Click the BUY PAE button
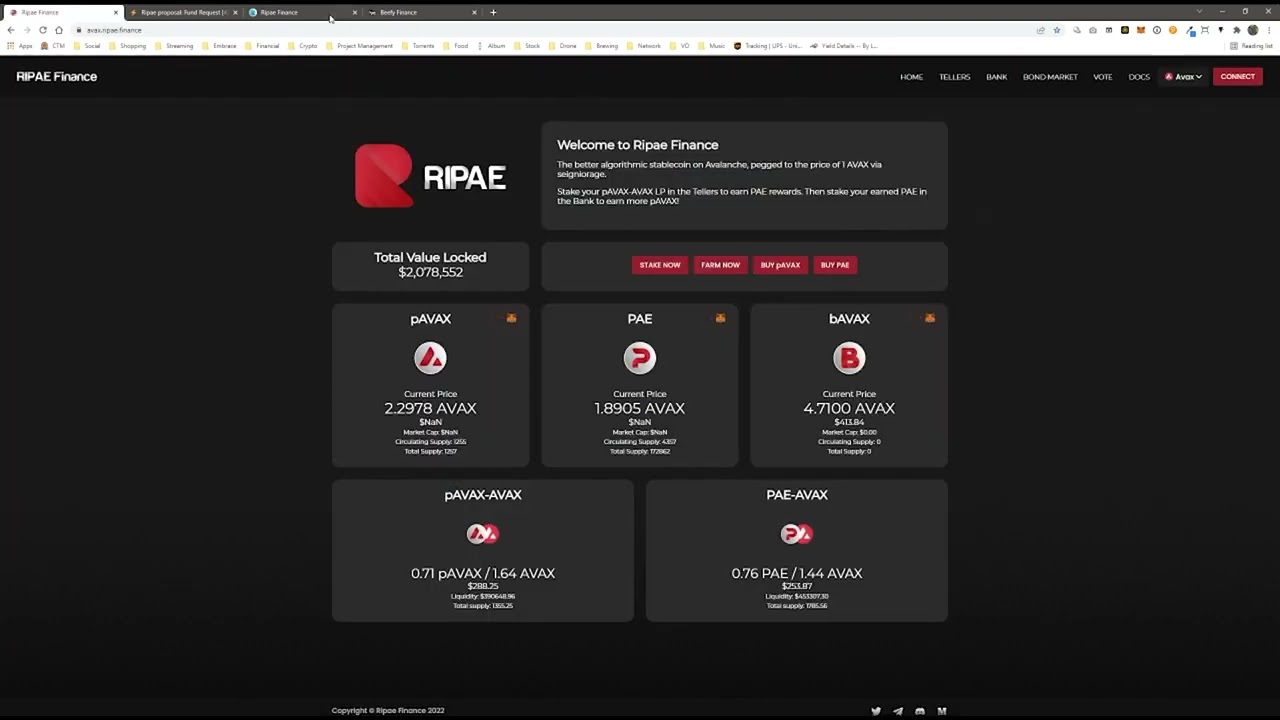Image resolution: width=1280 pixels, height=720 pixels. [x=835, y=265]
